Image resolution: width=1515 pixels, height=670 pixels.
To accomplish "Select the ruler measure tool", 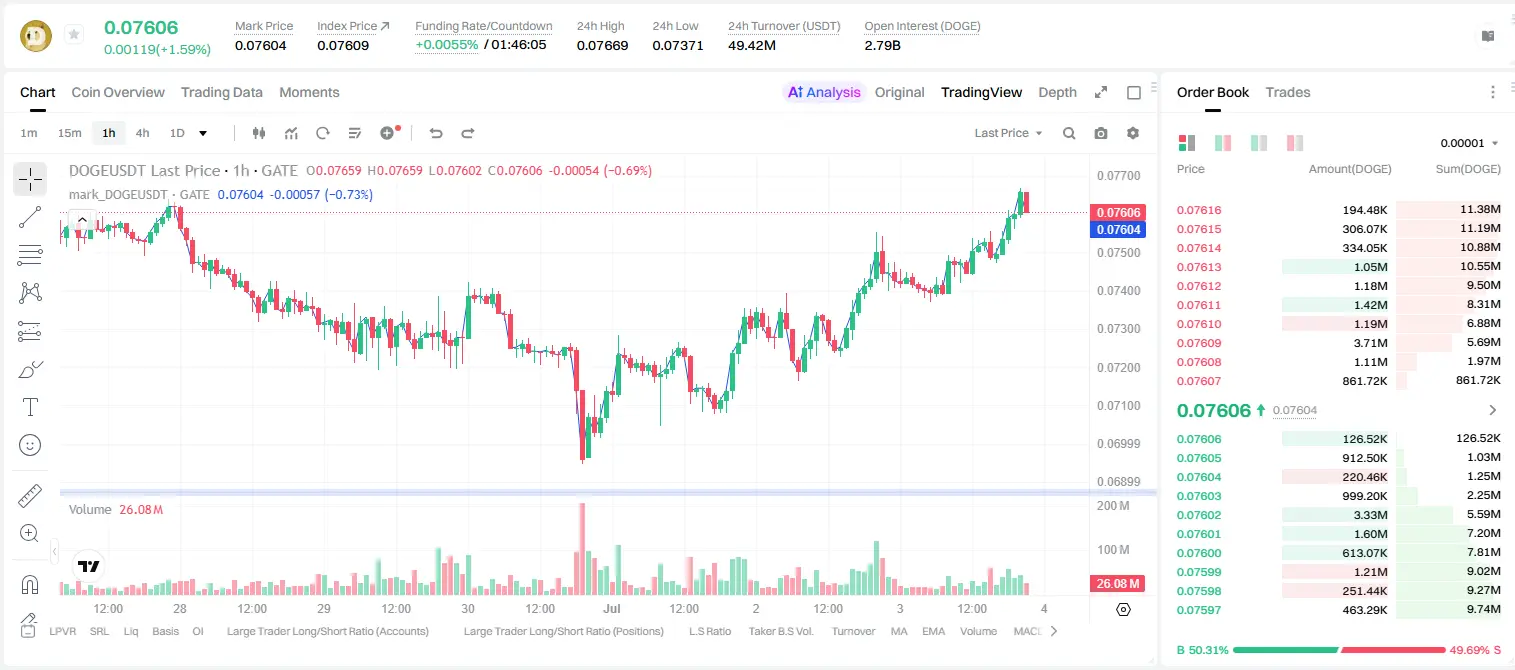I will (x=30, y=496).
